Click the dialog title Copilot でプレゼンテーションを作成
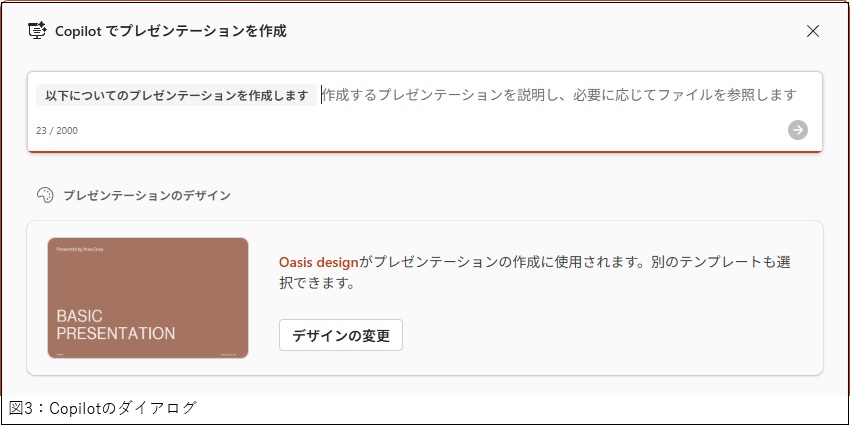The width and height of the screenshot is (850, 425). tap(170, 31)
